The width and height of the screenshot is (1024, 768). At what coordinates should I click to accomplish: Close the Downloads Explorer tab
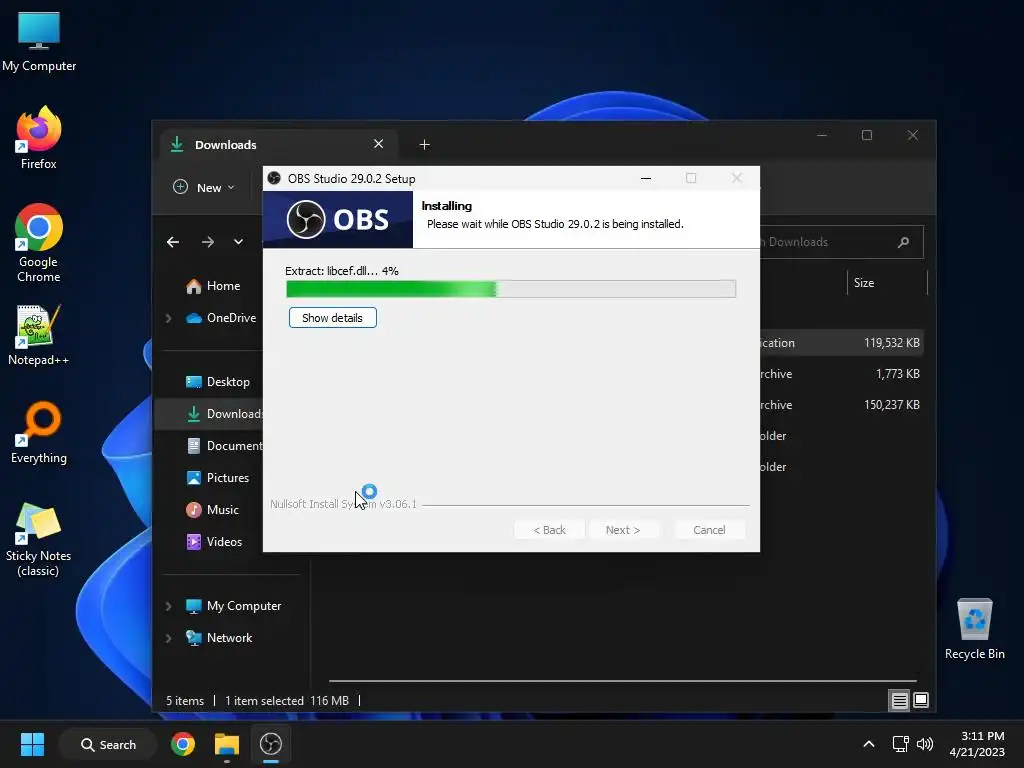click(x=378, y=144)
